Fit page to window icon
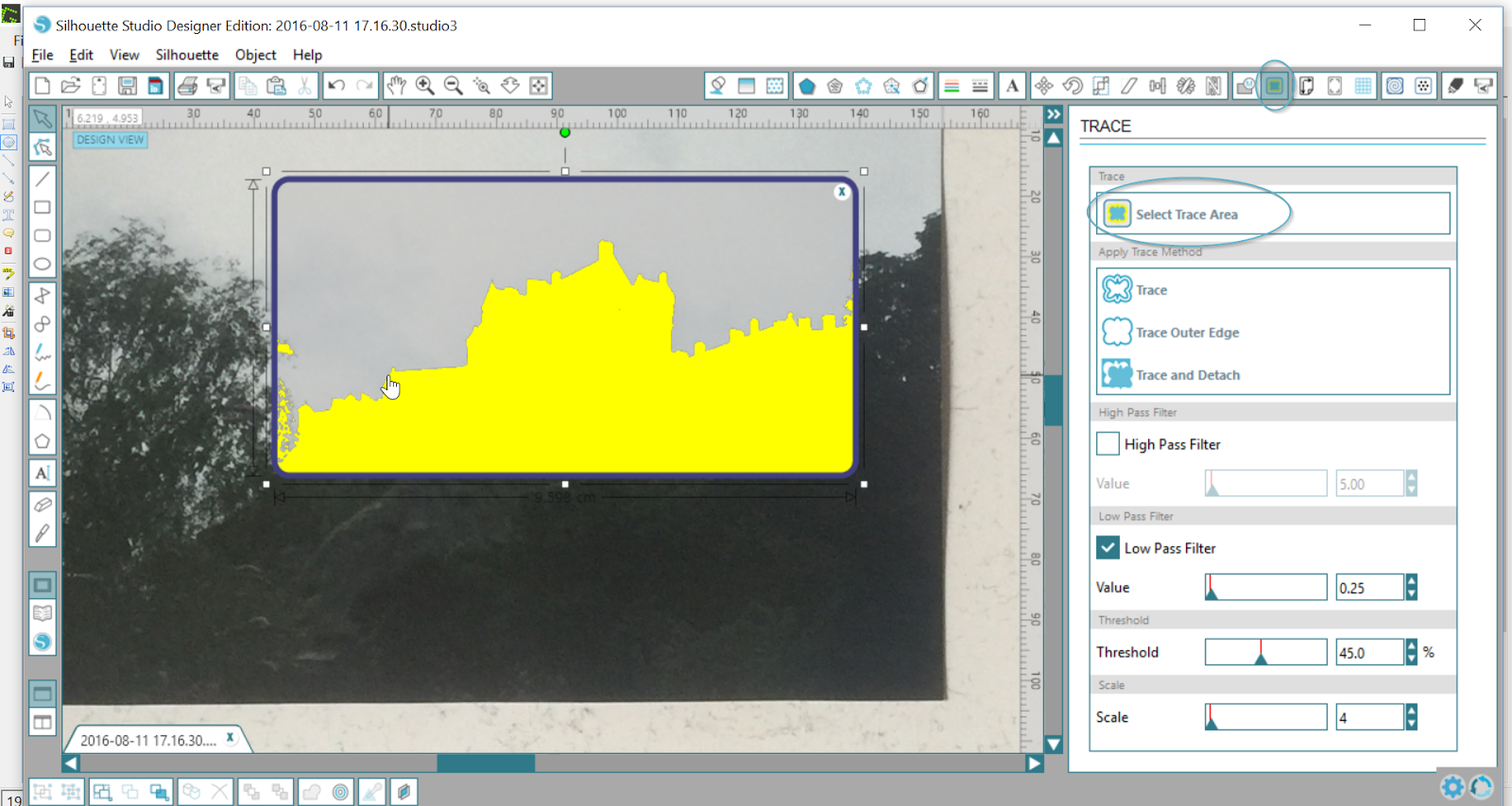The image size is (1512, 806). (x=539, y=86)
